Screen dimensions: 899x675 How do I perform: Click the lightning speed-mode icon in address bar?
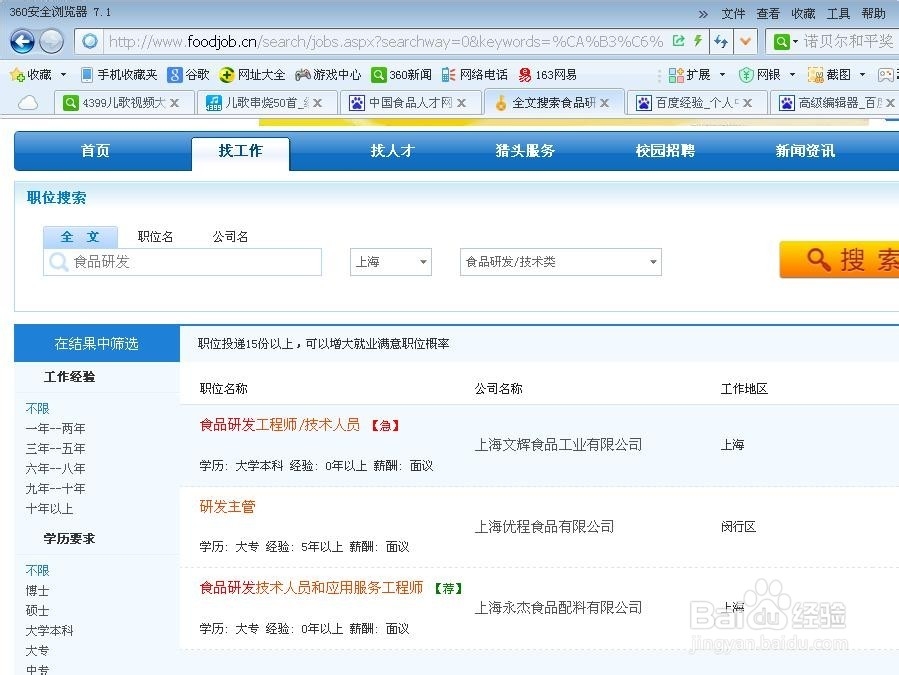698,41
